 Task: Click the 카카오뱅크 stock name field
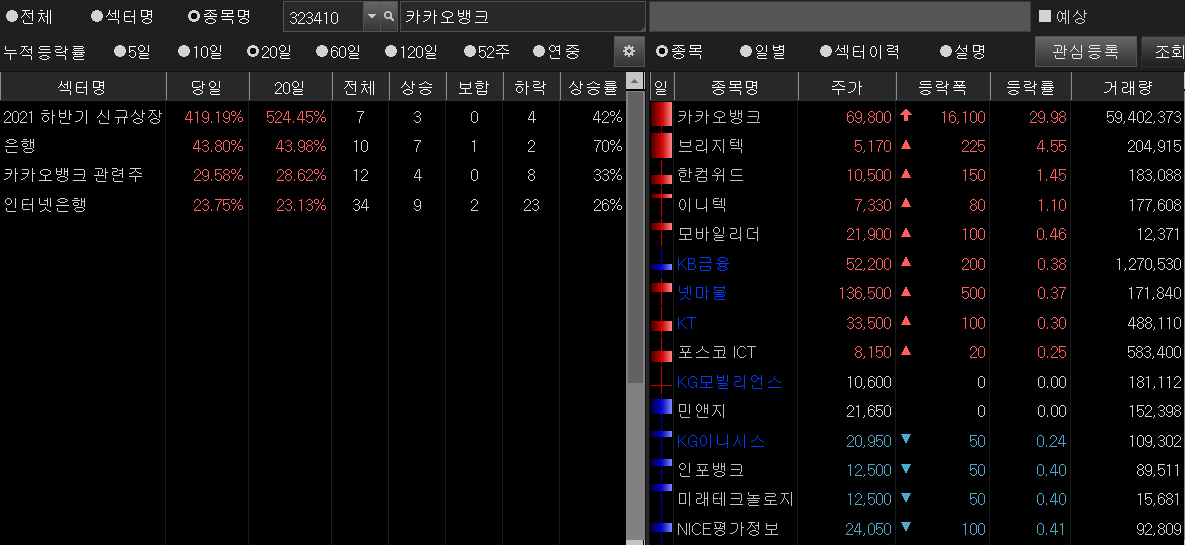(x=523, y=17)
